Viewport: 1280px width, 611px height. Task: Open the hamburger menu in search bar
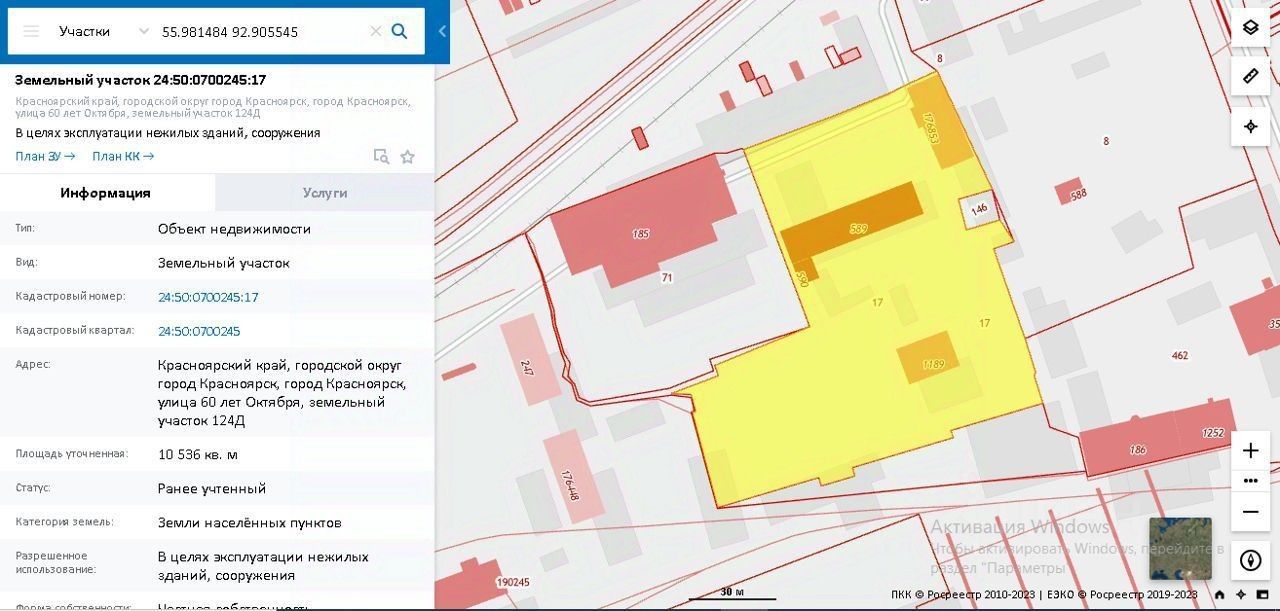[x=31, y=31]
